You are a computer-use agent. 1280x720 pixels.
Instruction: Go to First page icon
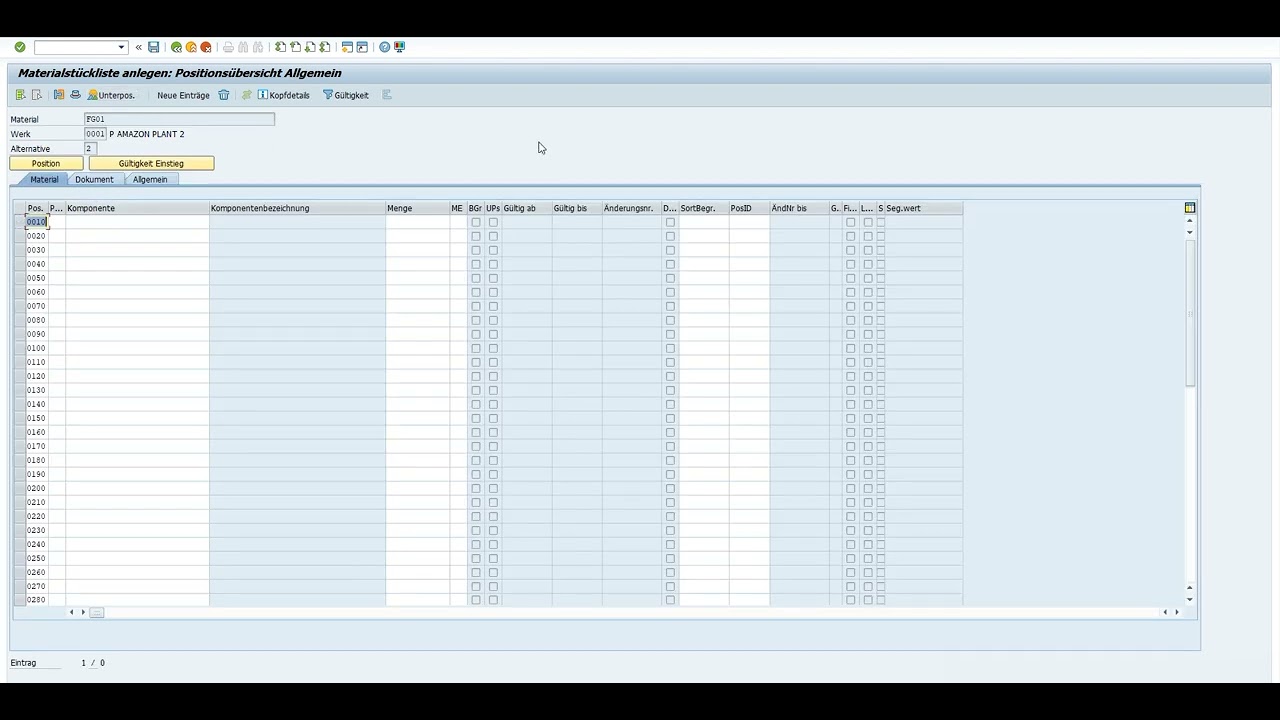tap(280, 47)
